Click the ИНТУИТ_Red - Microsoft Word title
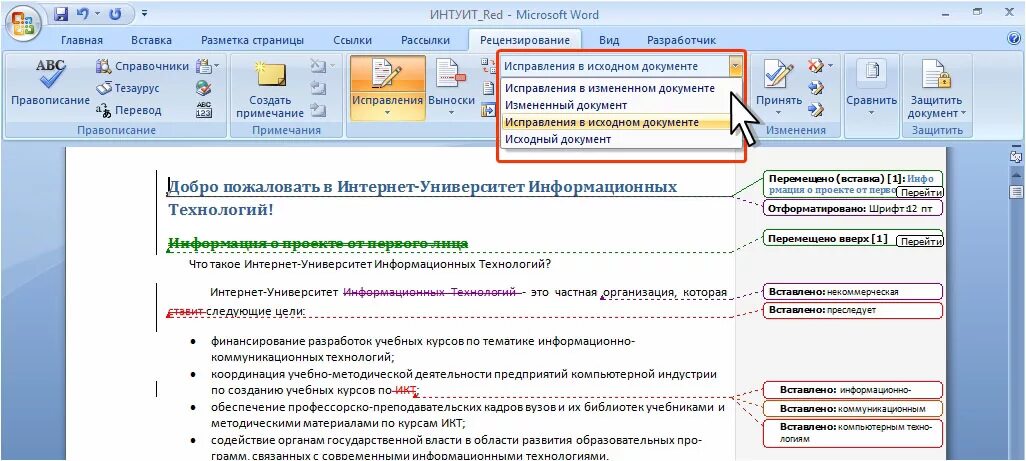This screenshot has height=461, width=1026. (514, 14)
